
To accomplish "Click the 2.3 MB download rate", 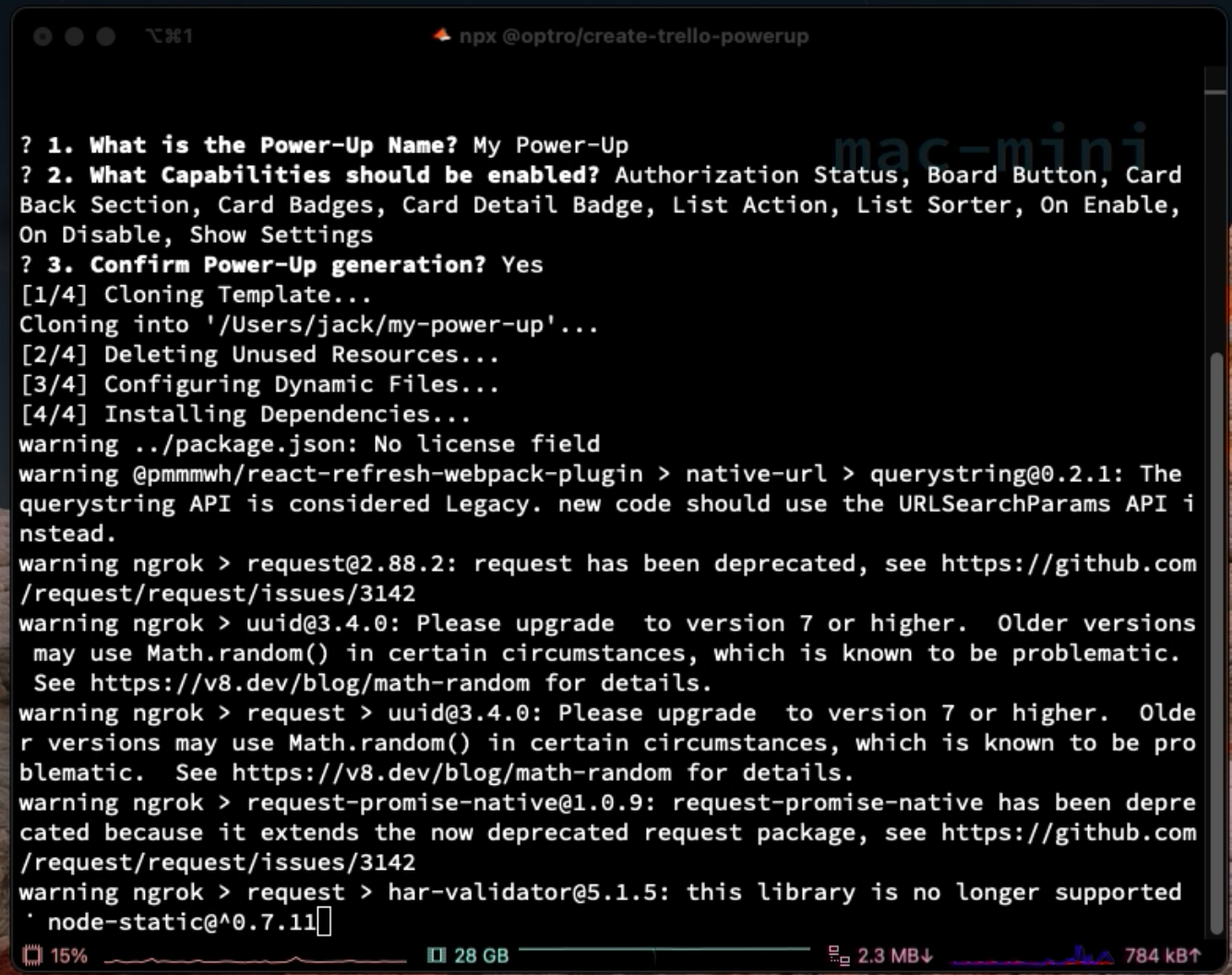I will pyautogui.click(x=895, y=956).
